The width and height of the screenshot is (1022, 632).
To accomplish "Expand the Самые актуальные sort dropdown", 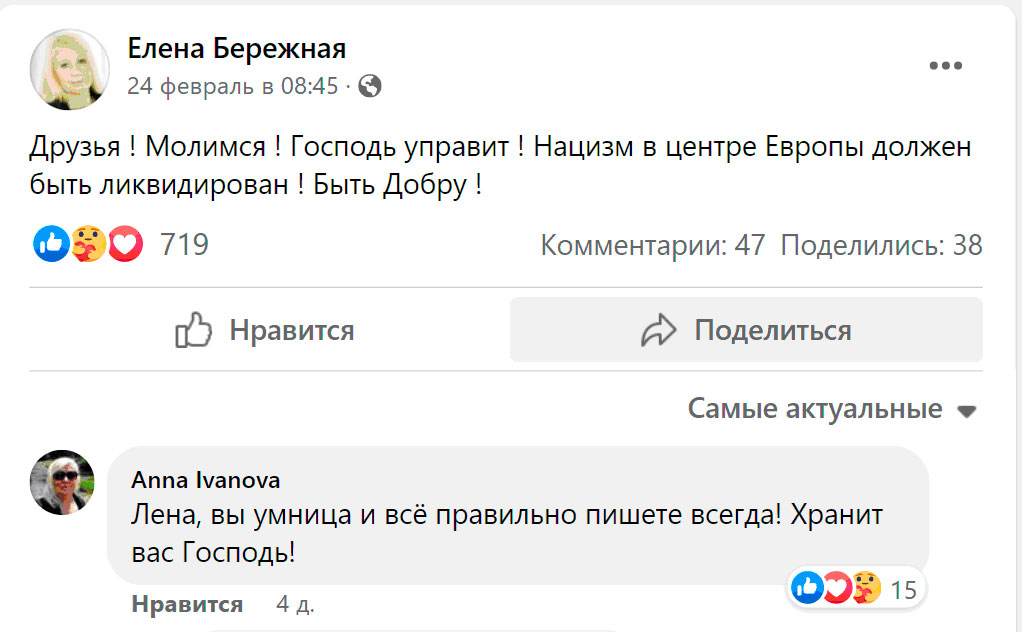I will [x=815, y=409].
